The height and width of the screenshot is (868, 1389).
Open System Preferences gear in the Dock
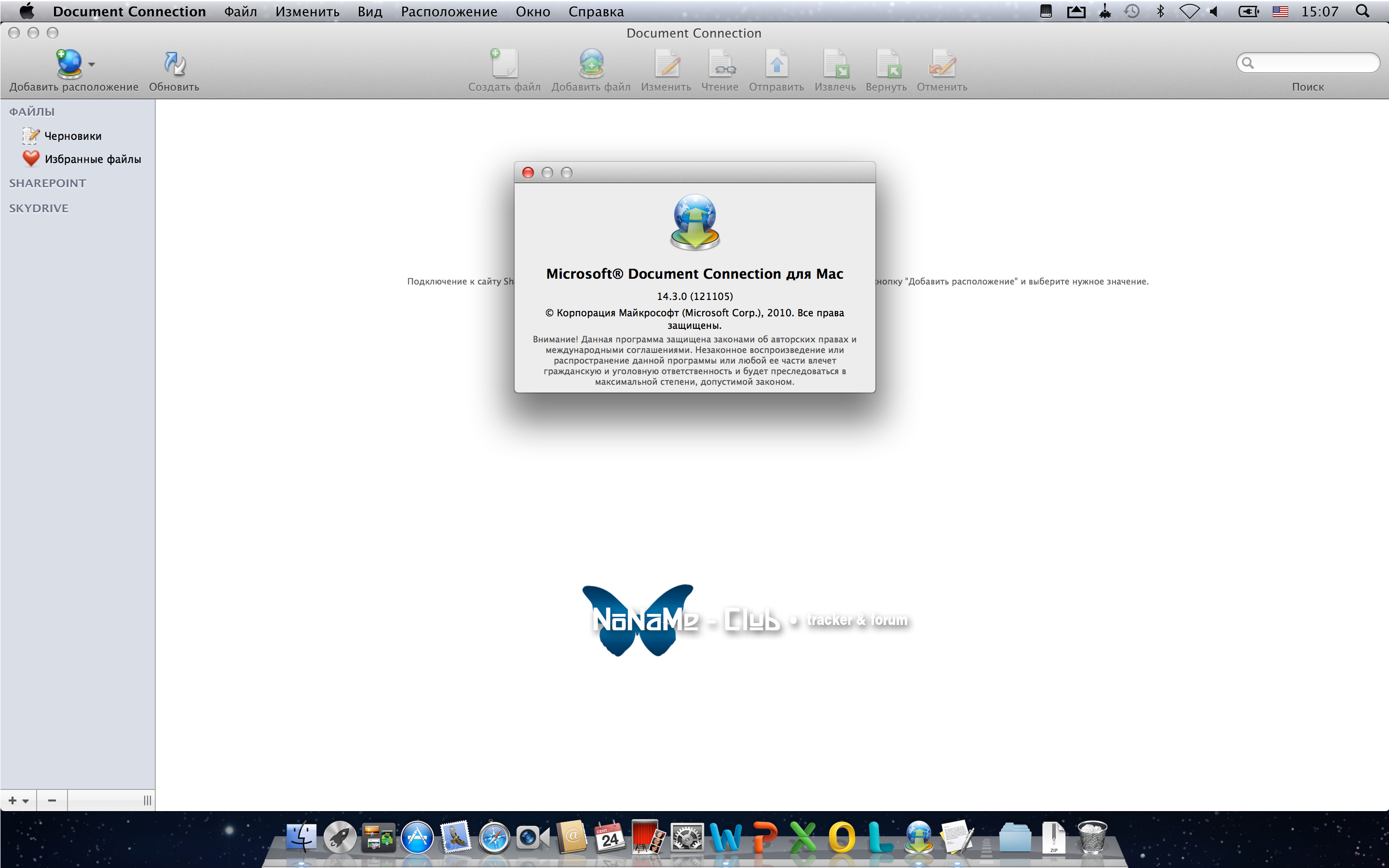point(688,838)
